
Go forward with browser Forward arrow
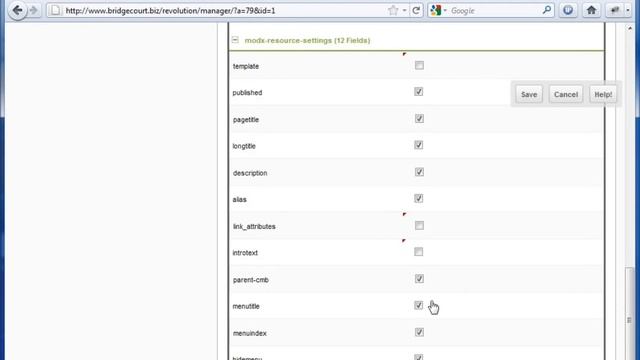click(34, 11)
